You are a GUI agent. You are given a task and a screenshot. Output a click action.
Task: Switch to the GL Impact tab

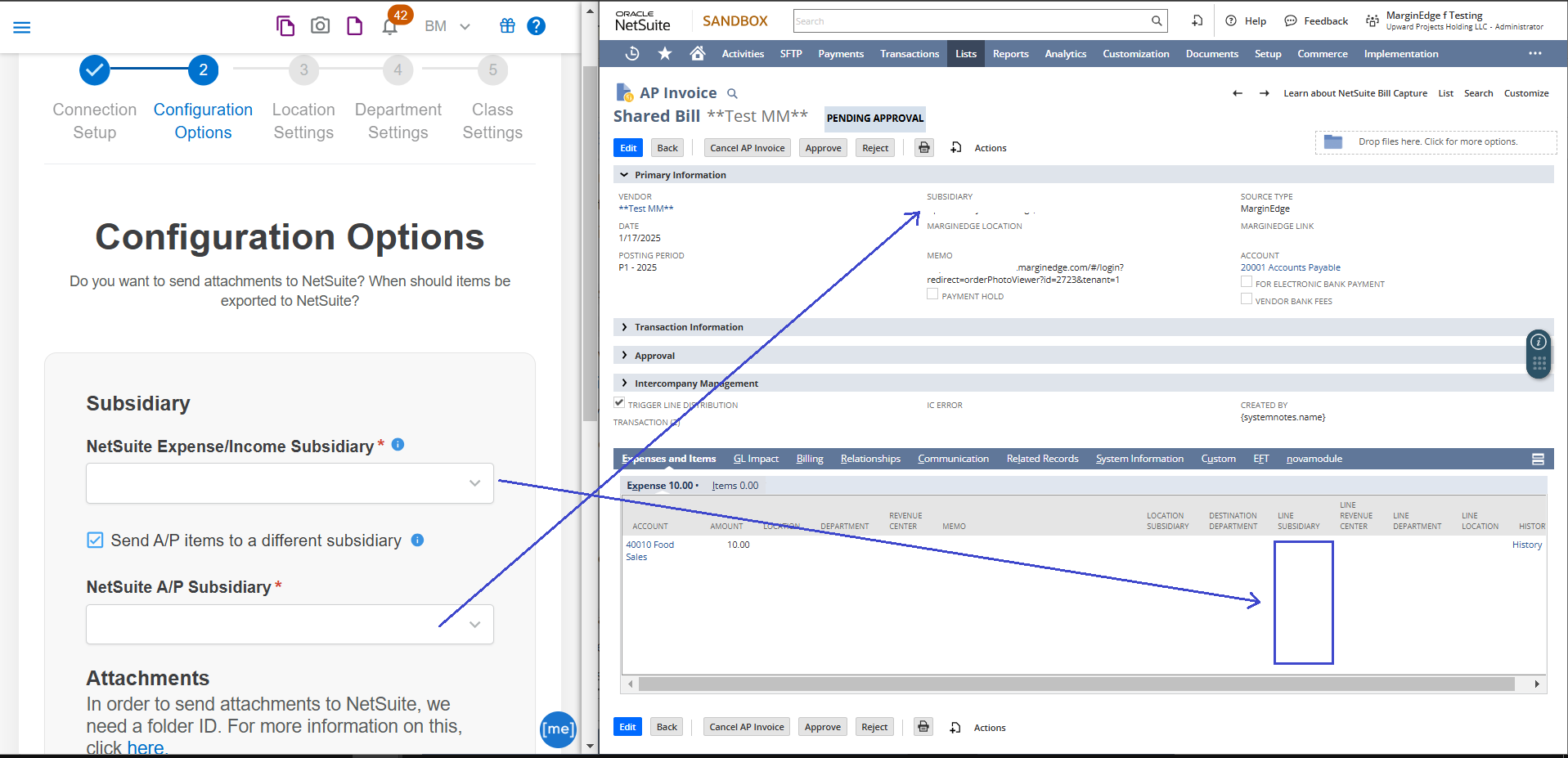click(756, 459)
